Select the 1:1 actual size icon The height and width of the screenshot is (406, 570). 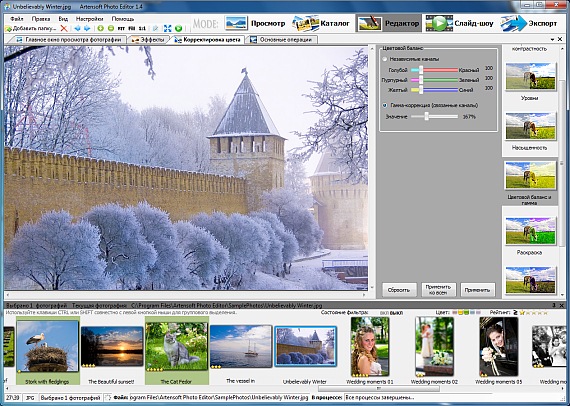[142, 28]
